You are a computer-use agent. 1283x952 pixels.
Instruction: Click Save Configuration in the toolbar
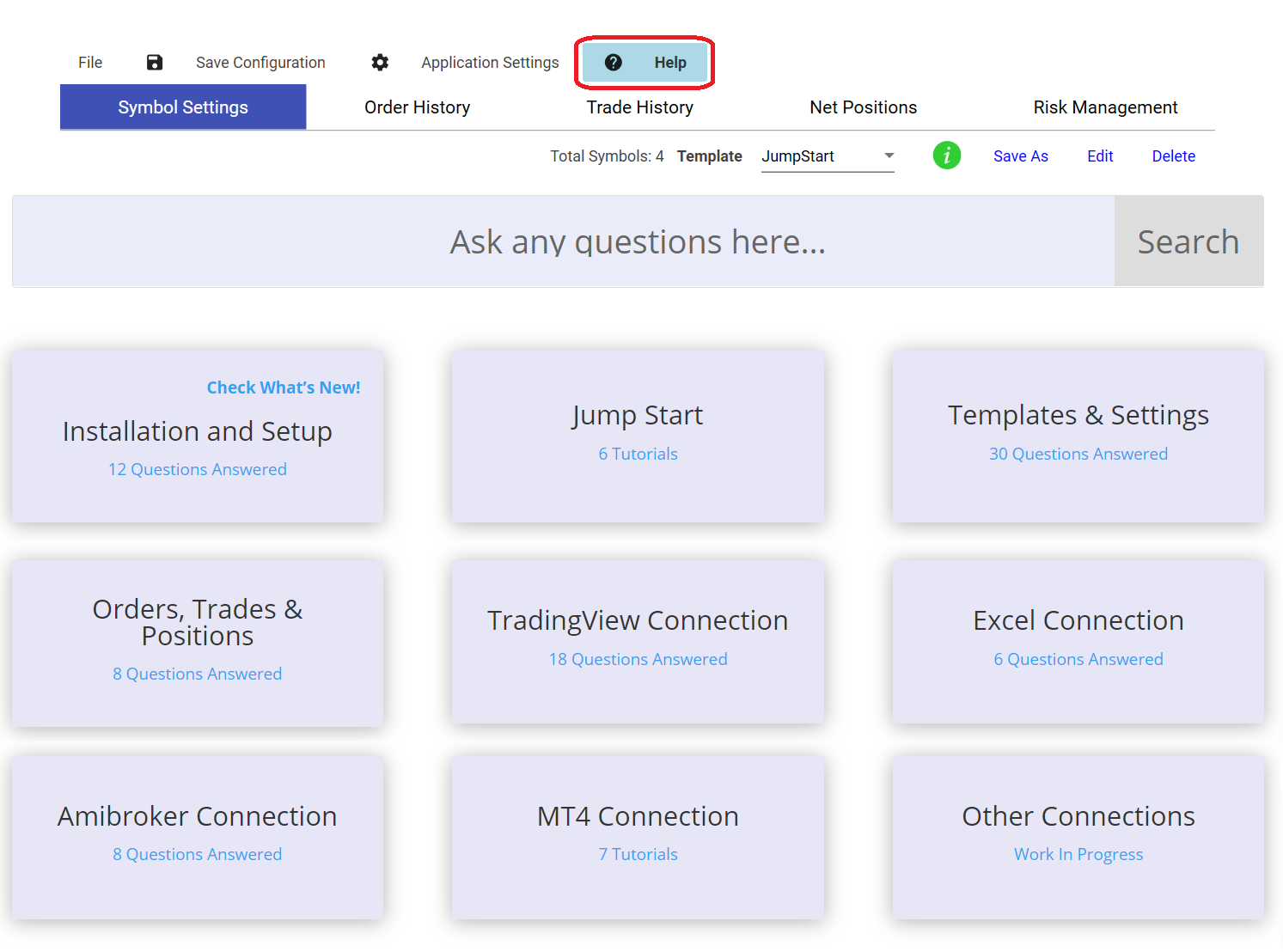(260, 63)
